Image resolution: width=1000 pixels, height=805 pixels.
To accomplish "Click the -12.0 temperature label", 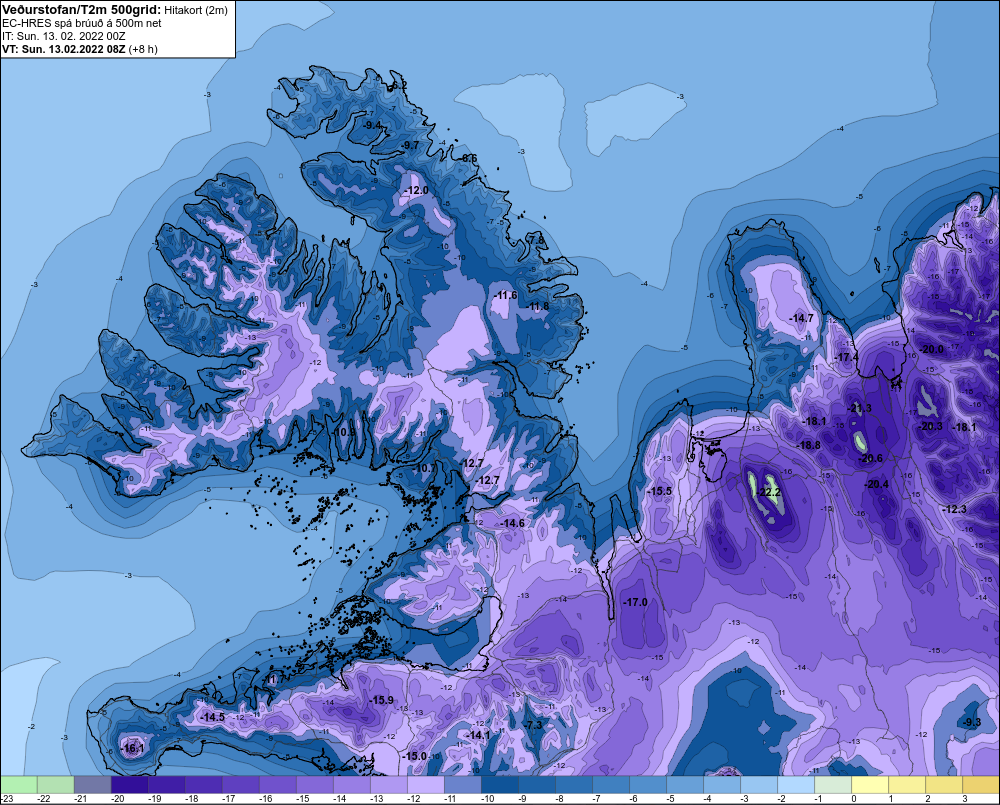I will pos(416,190).
